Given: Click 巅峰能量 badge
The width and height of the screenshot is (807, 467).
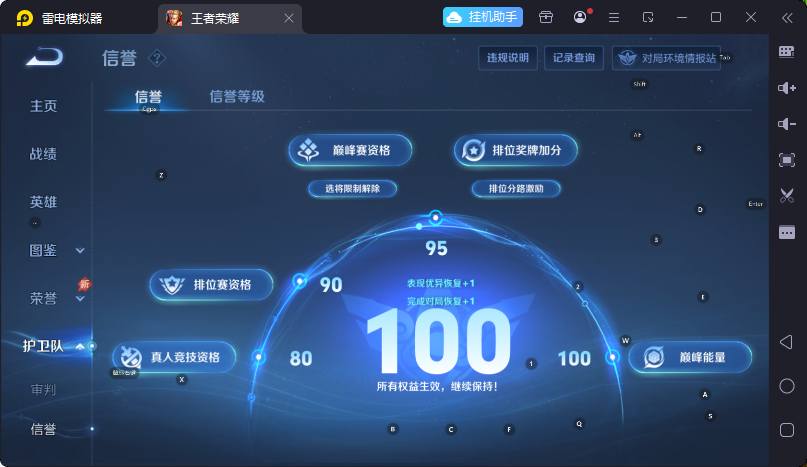Looking at the screenshot, I should pos(690,357).
